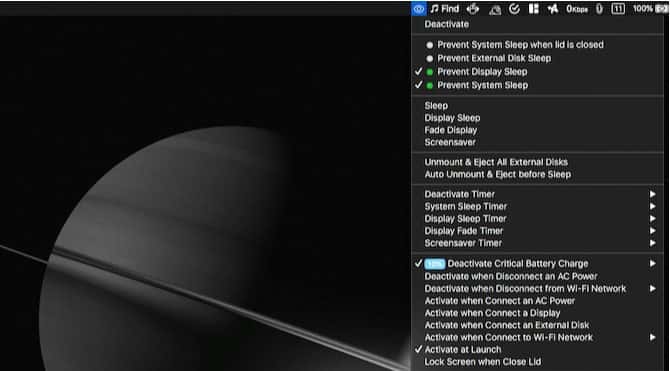Click the Display Sleep Timer label
670x371 pixels.
(x=465, y=218)
